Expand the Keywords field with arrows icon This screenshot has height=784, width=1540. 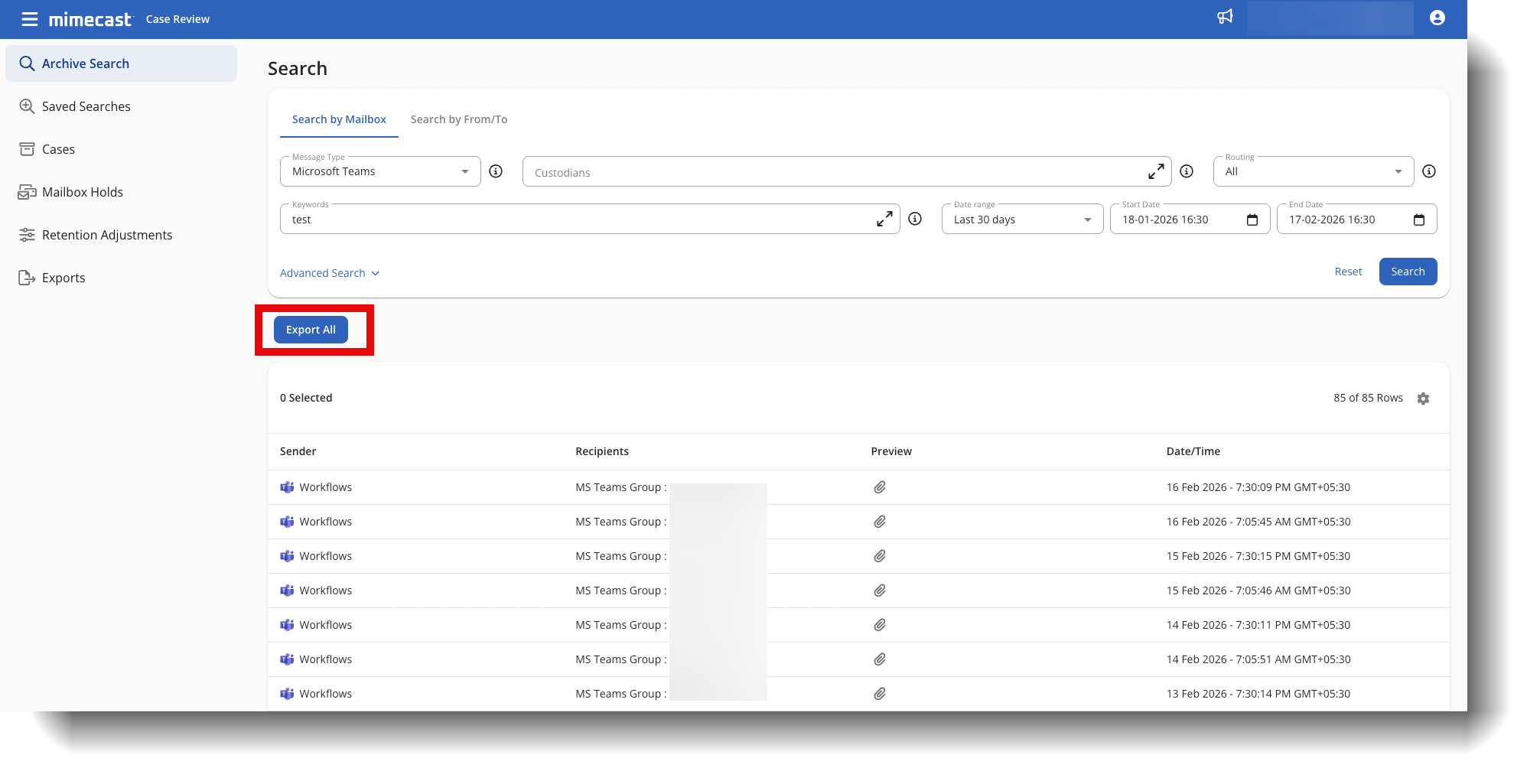pyautogui.click(x=884, y=219)
